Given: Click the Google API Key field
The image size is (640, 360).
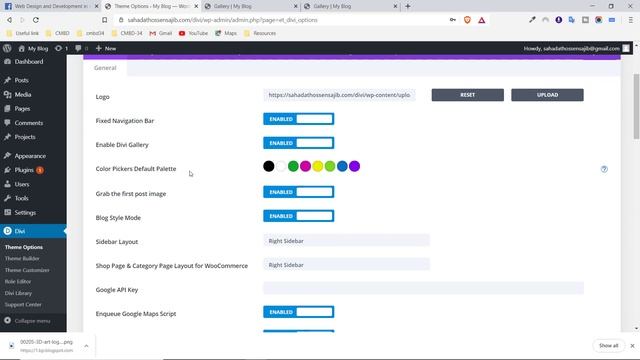Looking at the screenshot, I should [x=423, y=288].
